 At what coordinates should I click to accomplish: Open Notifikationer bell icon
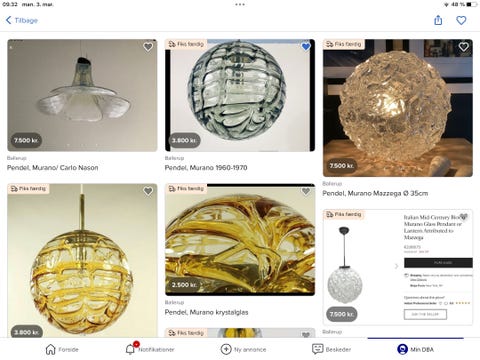coord(130,349)
